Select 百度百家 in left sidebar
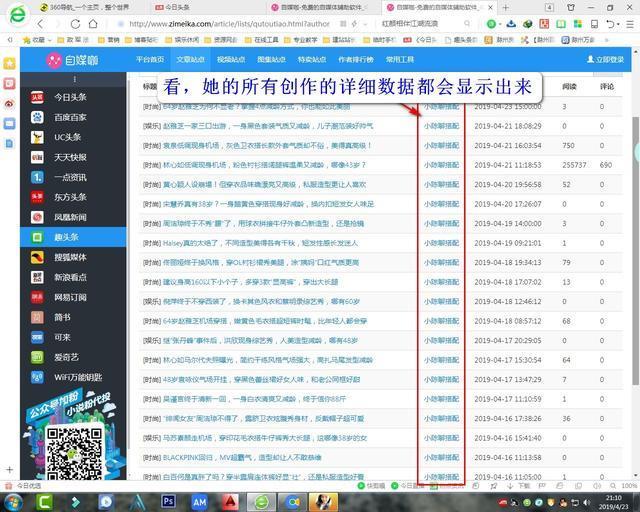This screenshot has height=512, width=640. (x=70, y=117)
